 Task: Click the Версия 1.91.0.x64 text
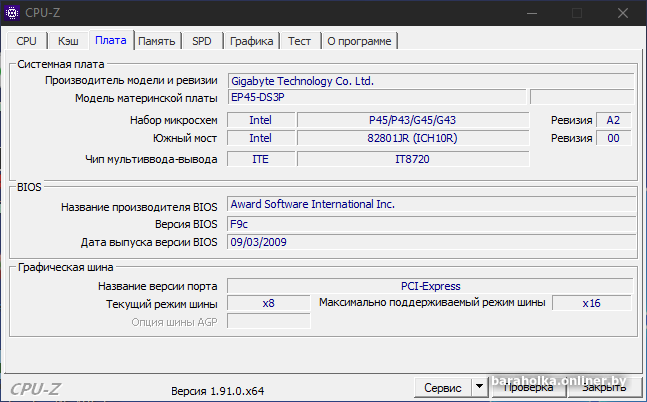(x=217, y=391)
